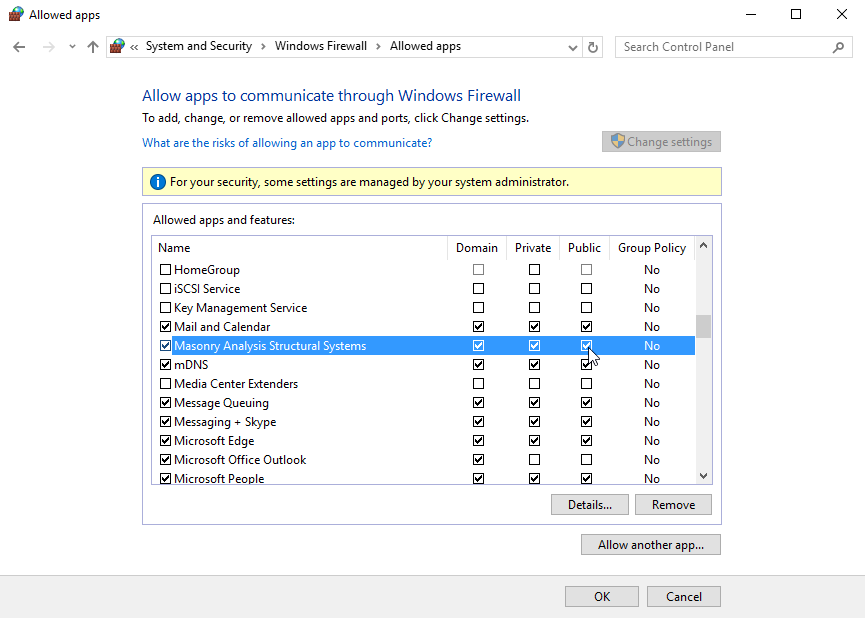Click the Private column header
This screenshot has height=618, width=865.
(533, 248)
